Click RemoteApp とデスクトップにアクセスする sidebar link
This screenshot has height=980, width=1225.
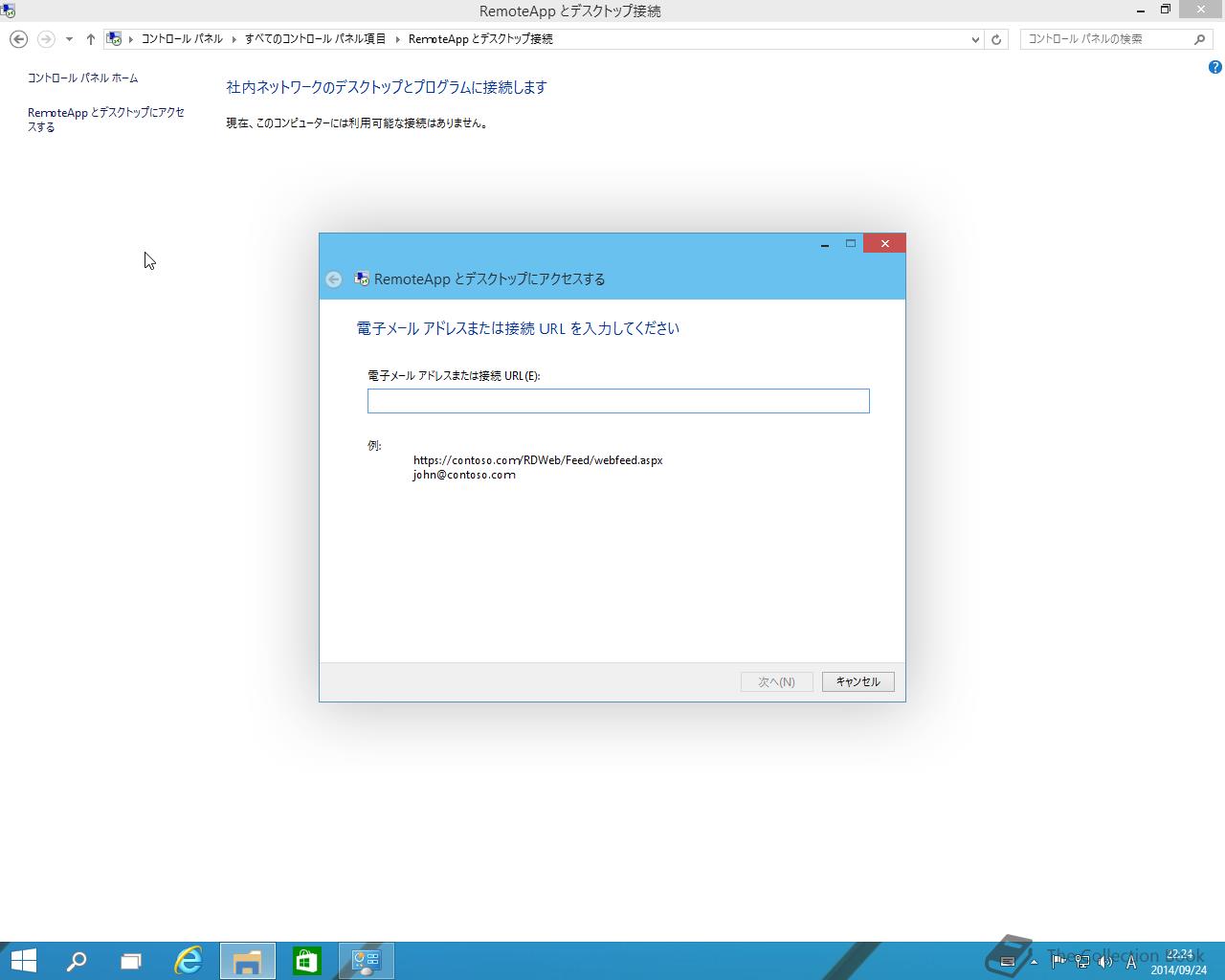point(106,120)
